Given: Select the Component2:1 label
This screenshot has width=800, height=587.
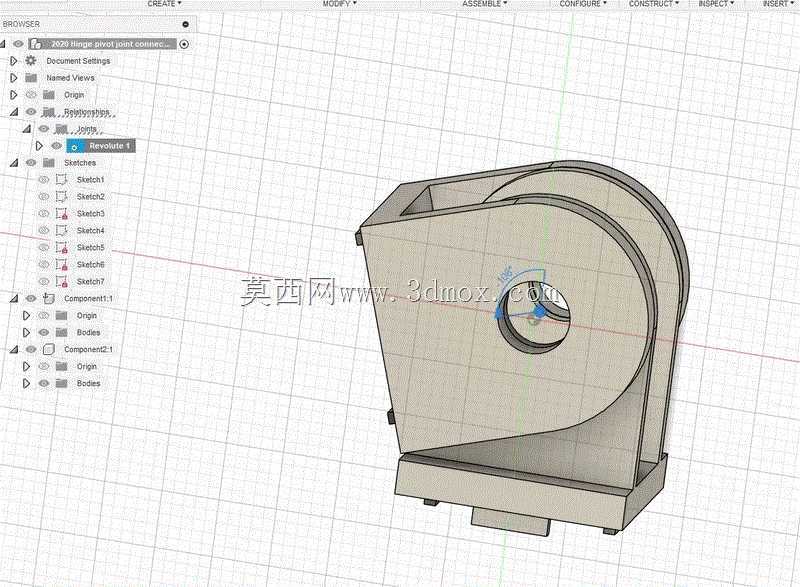Looking at the screenshot, I should pos(88,349).
